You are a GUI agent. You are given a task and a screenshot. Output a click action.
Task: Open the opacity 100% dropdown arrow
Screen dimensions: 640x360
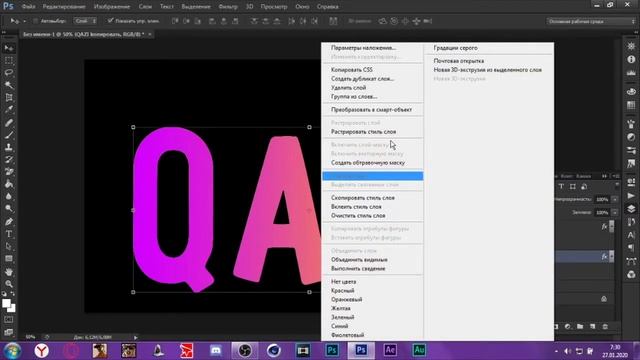coord(615,199)
